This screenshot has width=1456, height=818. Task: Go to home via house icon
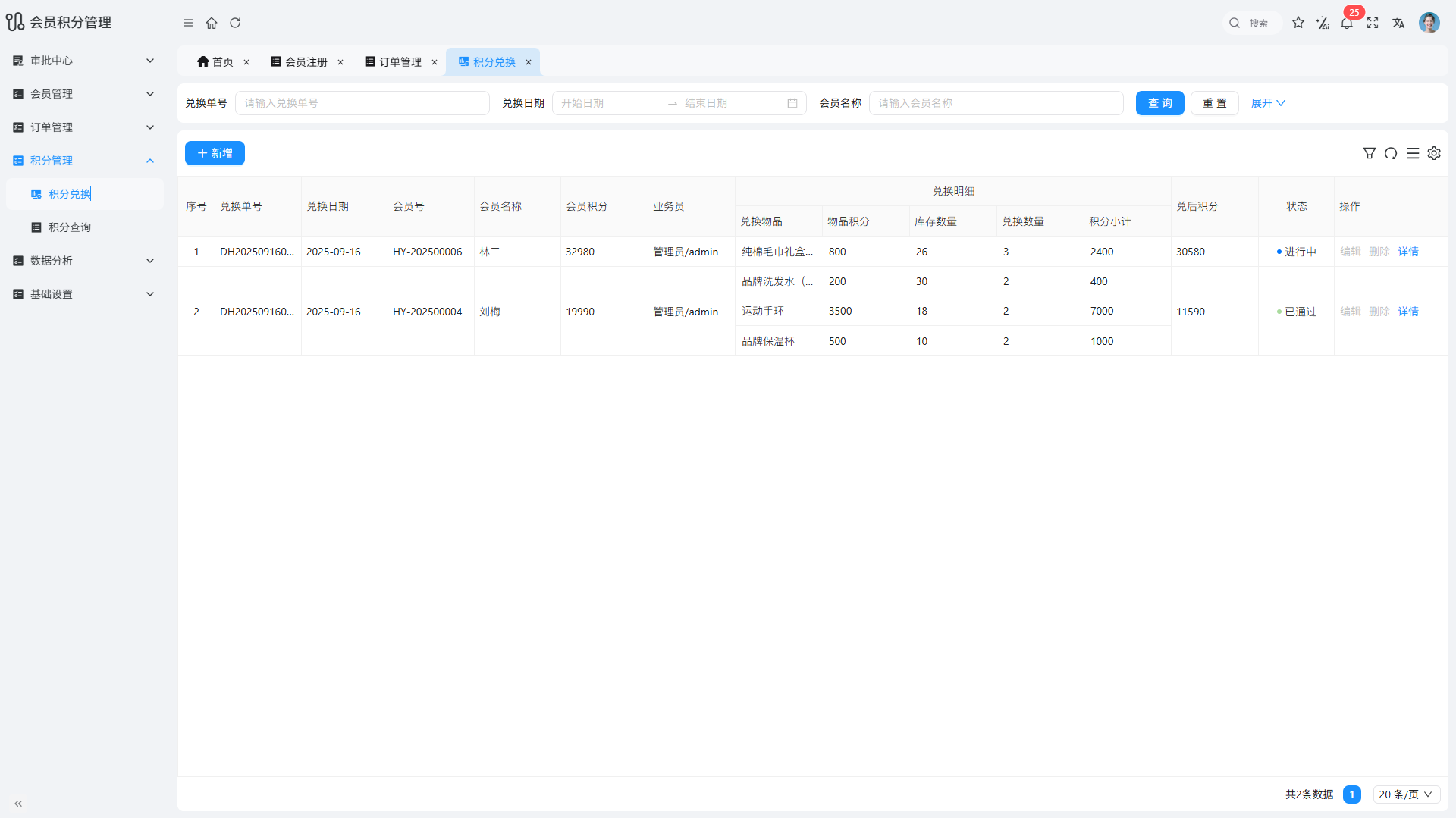coord(212,23)
